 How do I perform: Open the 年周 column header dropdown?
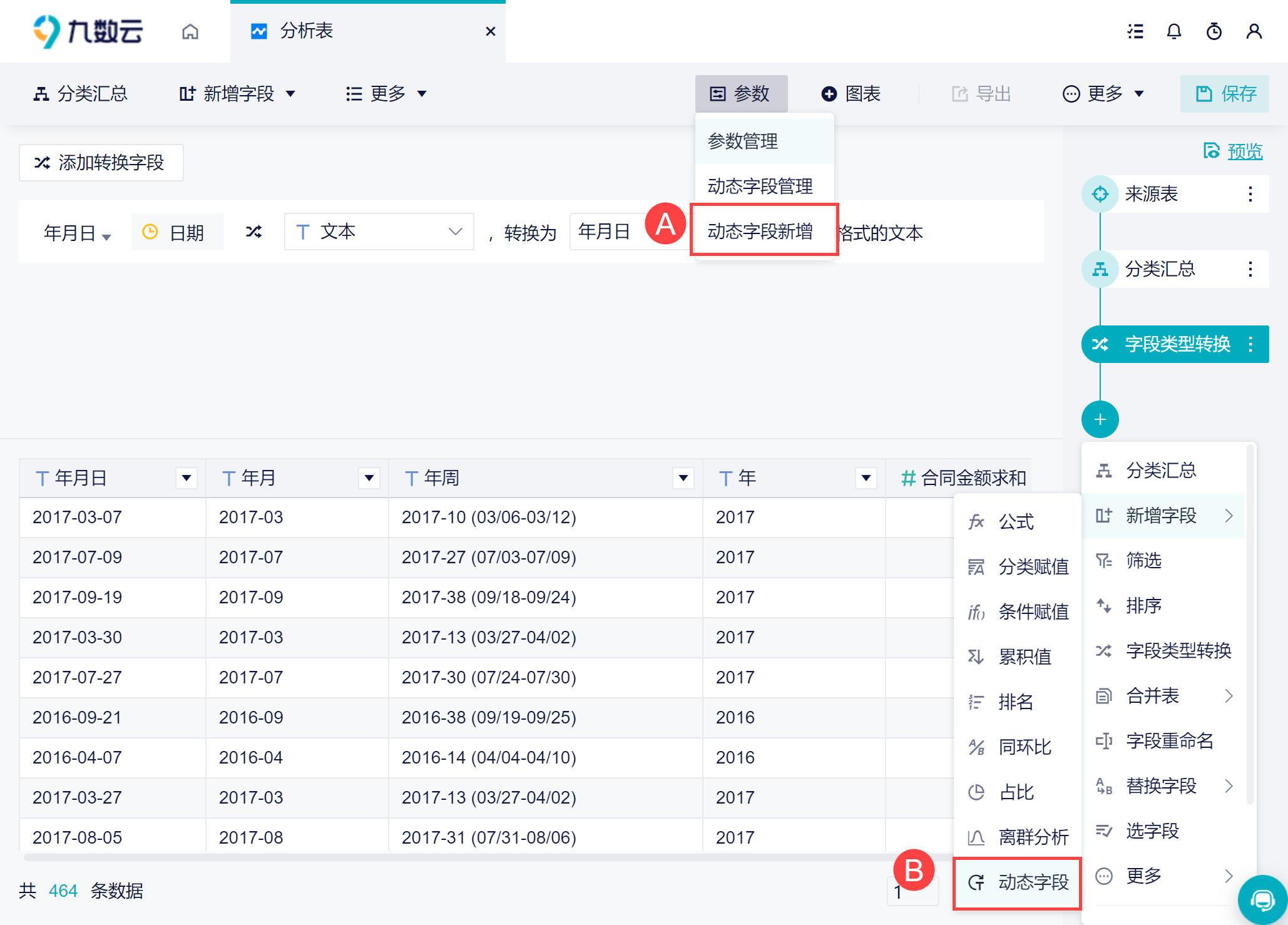683,478
